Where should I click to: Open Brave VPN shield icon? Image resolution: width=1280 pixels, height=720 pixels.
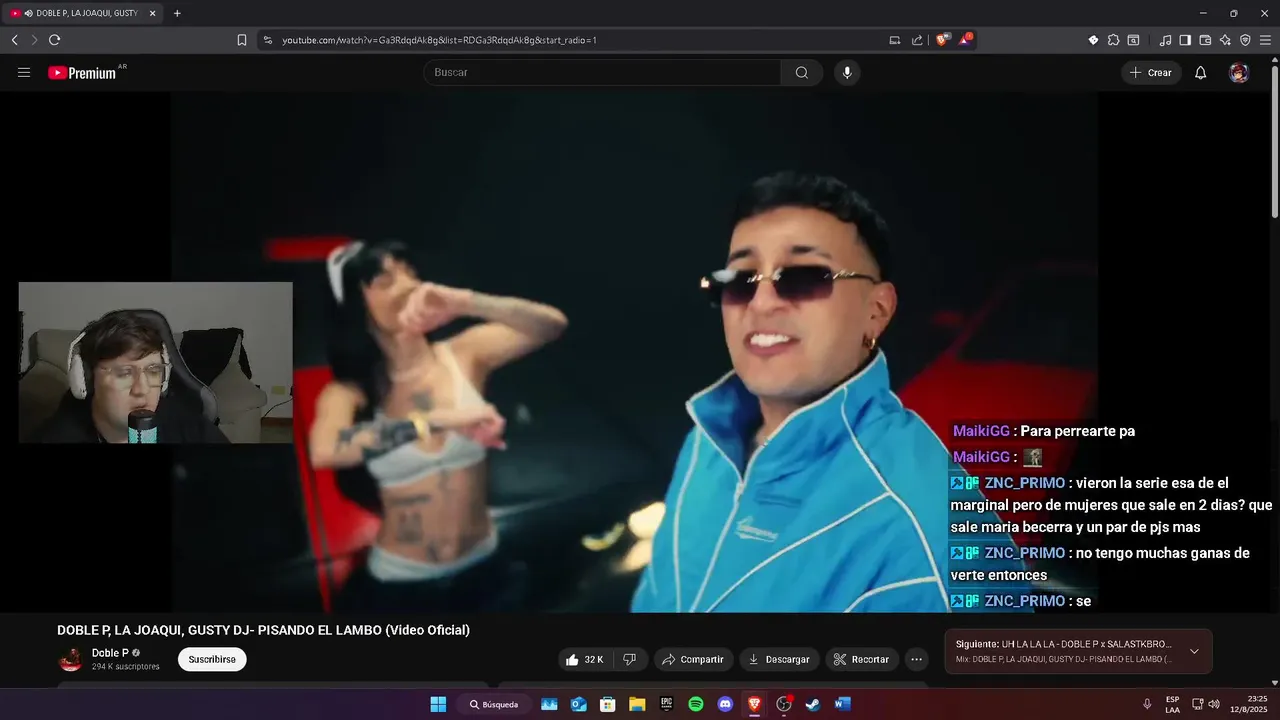pos(1245,40)
